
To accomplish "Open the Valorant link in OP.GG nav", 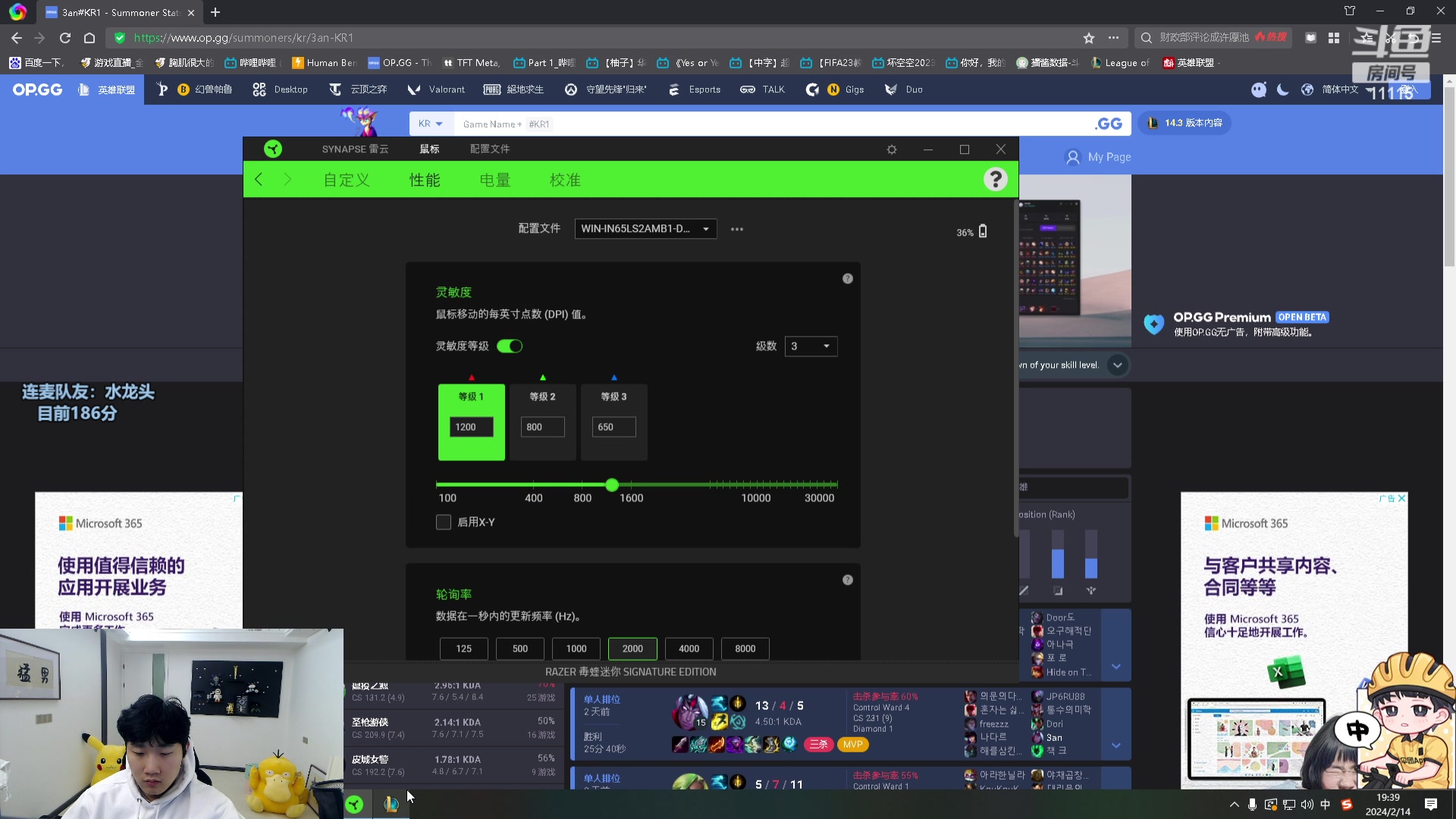I will (x=436, y=89).
